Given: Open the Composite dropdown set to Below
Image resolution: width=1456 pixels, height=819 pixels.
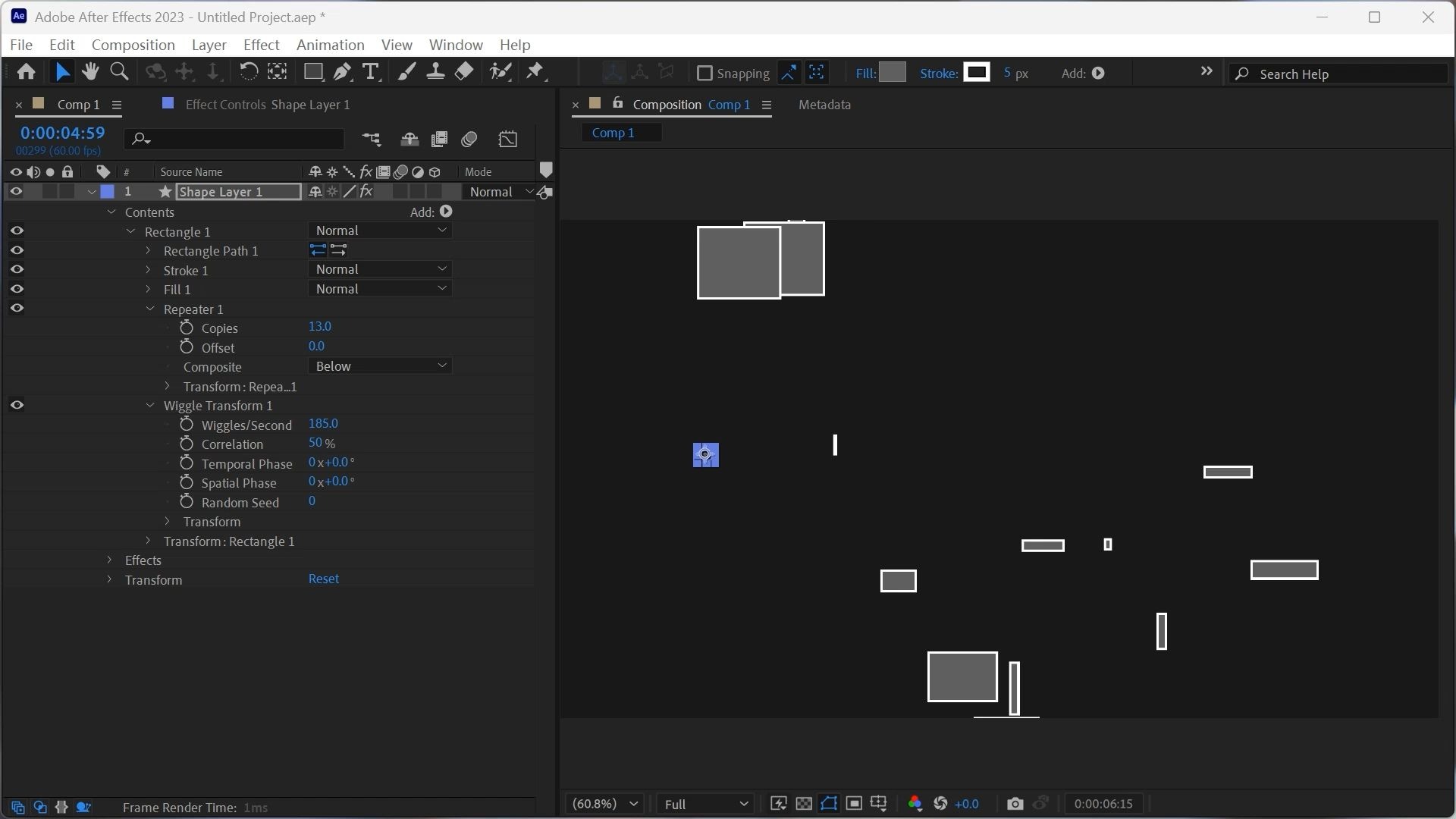Looking at the screenshot, I should [380, 366].
